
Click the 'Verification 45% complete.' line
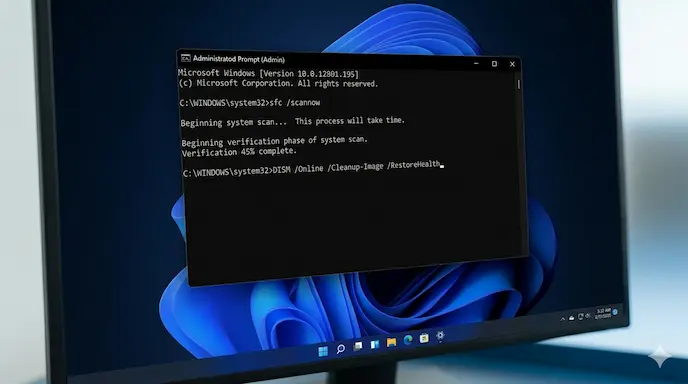(x=239, y=152)
